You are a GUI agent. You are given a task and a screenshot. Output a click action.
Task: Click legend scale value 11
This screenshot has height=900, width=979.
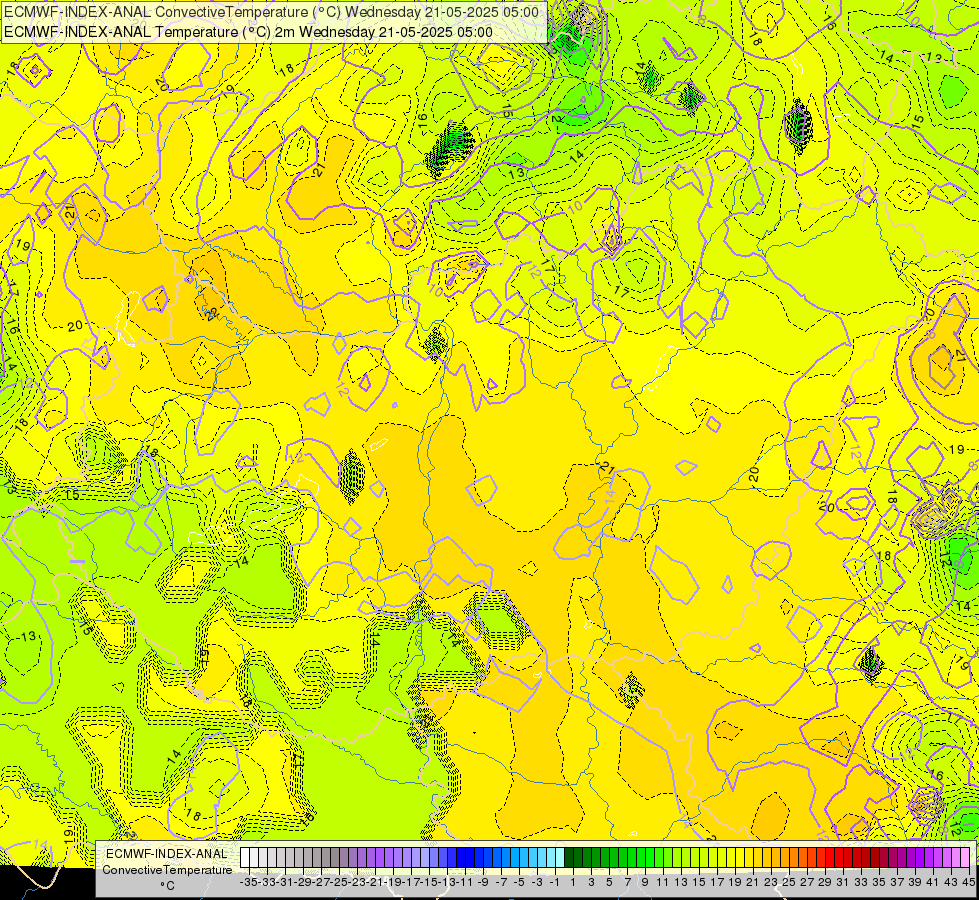click(x=663, y=882)
